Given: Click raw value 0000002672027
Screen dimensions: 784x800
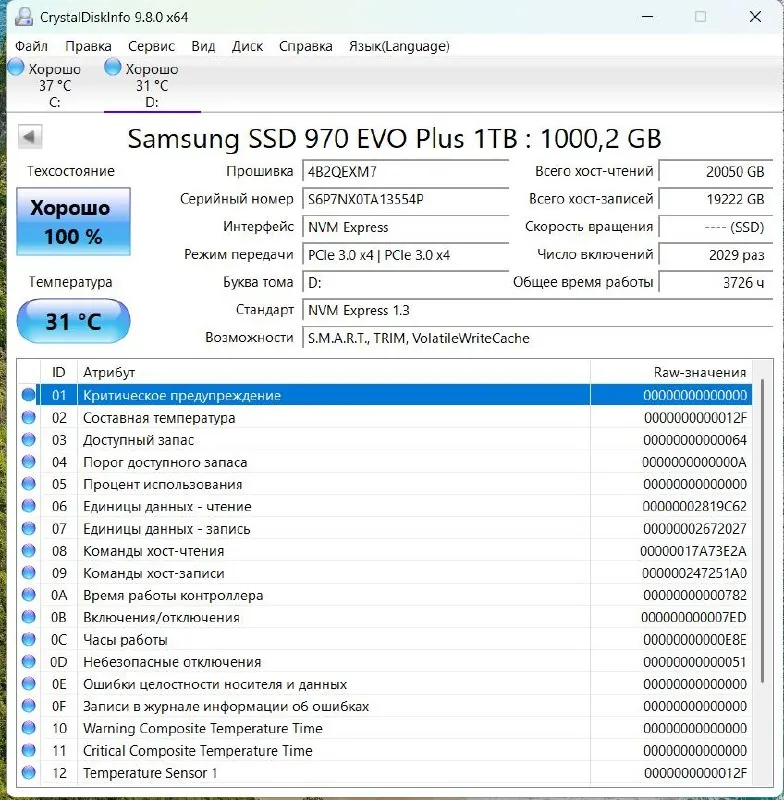Looking at the screenshot, I should coord(695,529).
